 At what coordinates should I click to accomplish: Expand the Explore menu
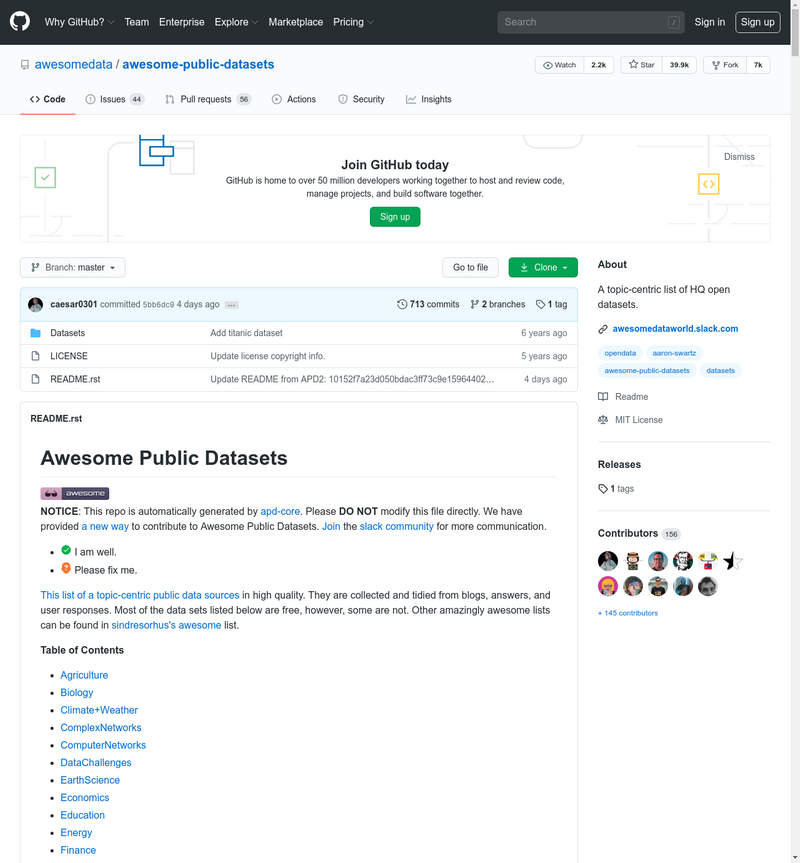pos(235,22)
